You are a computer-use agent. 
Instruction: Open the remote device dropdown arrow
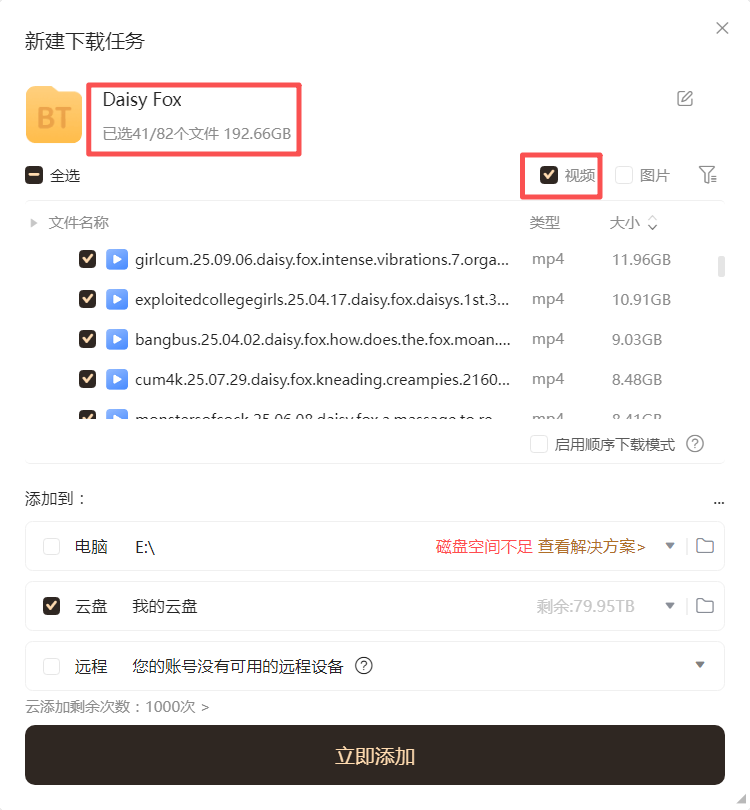[x=700, y=665]
